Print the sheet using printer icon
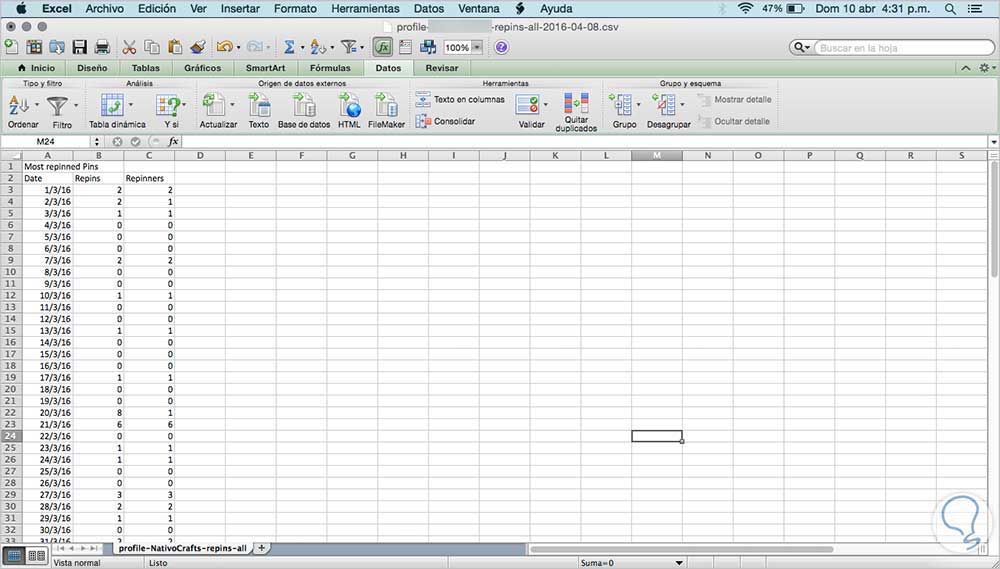Screen dimensions: 1000x569 click(102, 47)
